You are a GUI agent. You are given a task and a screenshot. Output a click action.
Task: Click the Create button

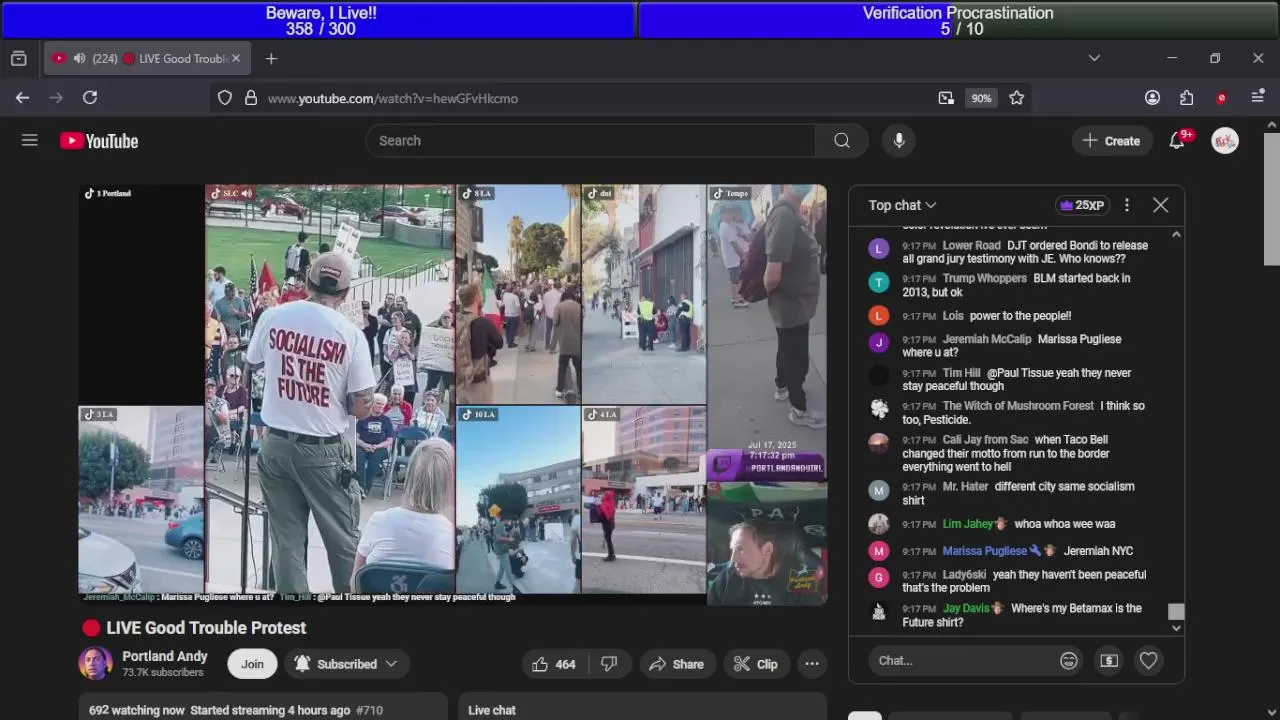pos(1111,141)
